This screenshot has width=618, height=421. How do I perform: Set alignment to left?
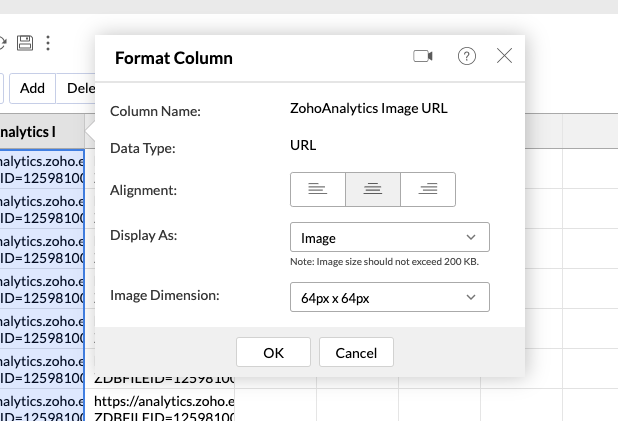318,189
